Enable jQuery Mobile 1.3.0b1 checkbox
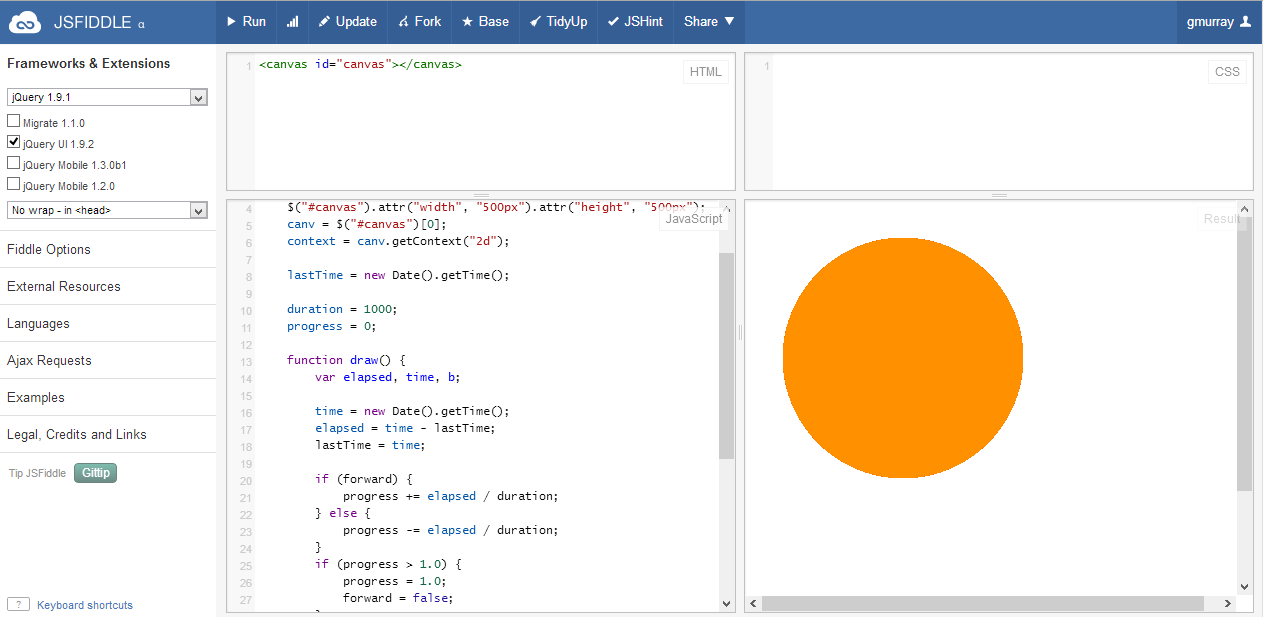 (14, 164)
